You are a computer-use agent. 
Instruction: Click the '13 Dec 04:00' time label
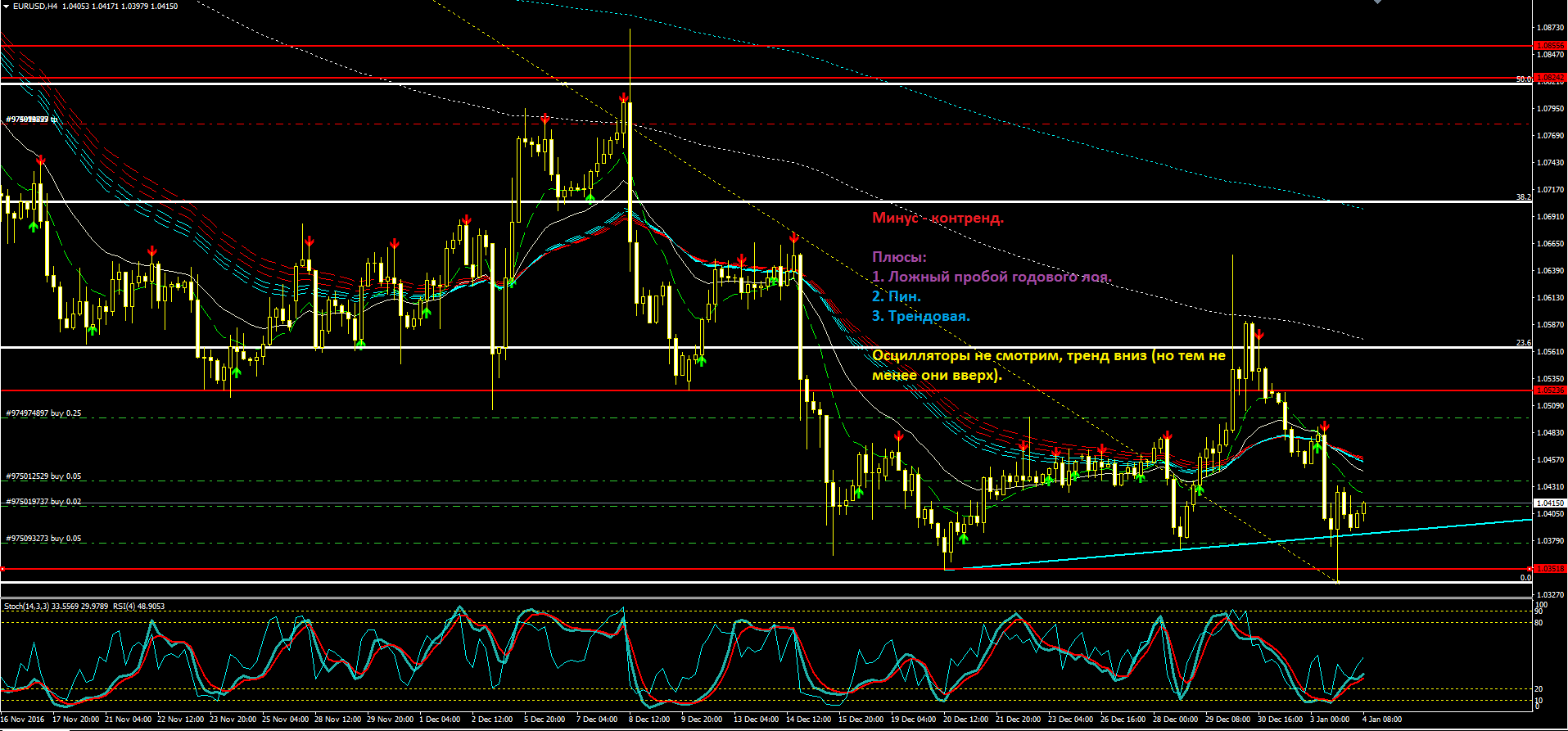757,720
